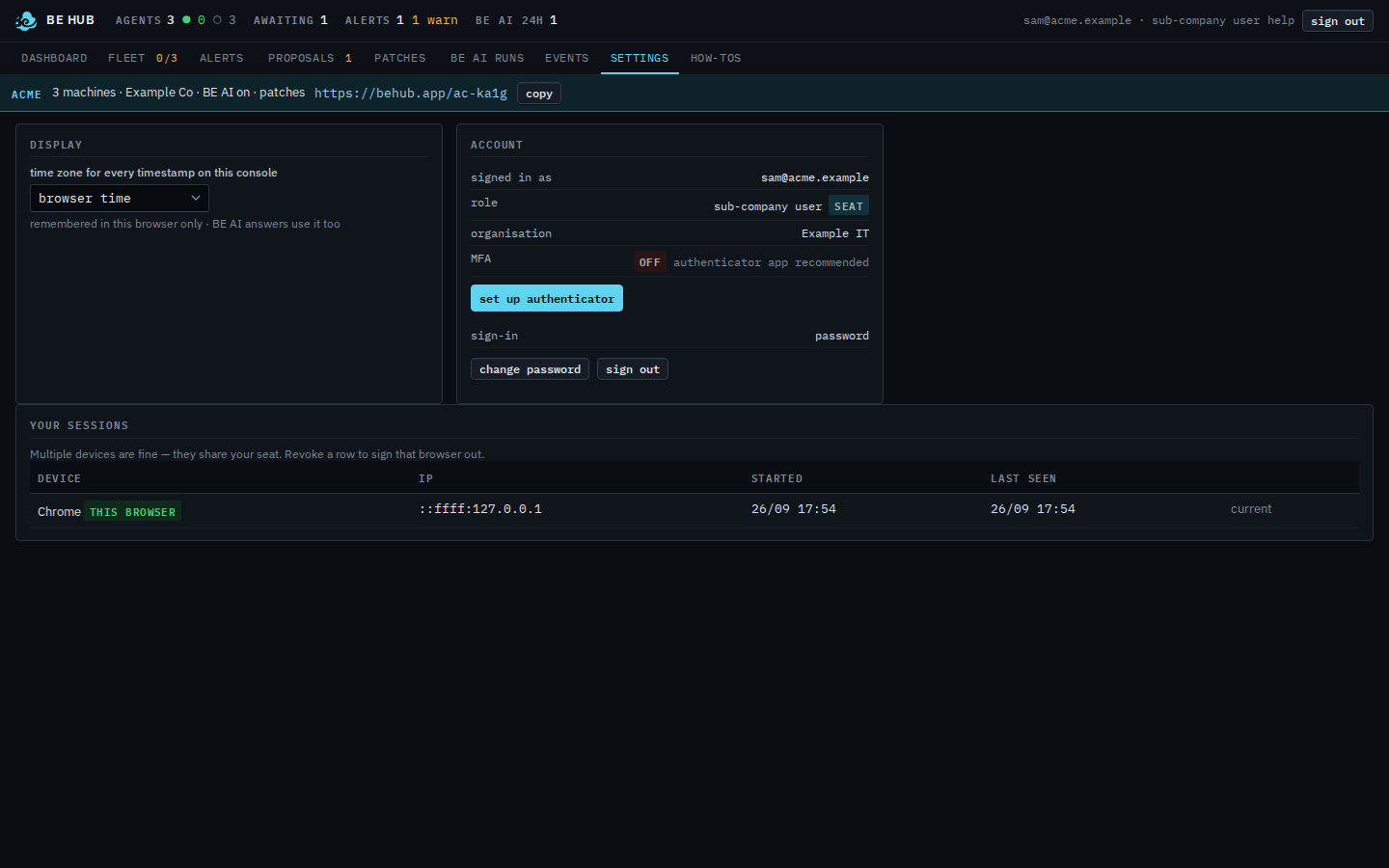Click the Example IT organisation value

(835, 233)
